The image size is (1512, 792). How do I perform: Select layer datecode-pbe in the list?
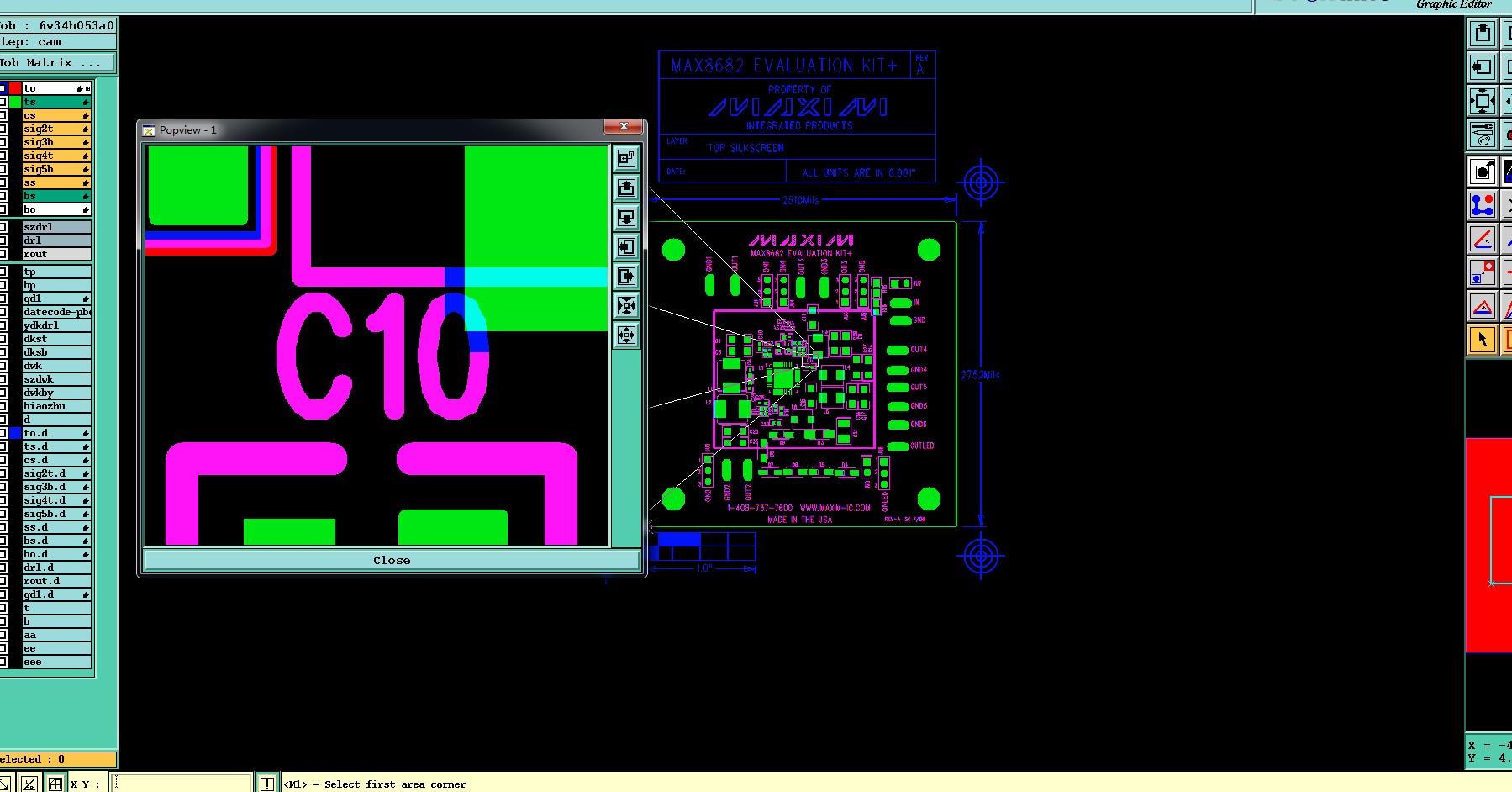tap(57, 312)
